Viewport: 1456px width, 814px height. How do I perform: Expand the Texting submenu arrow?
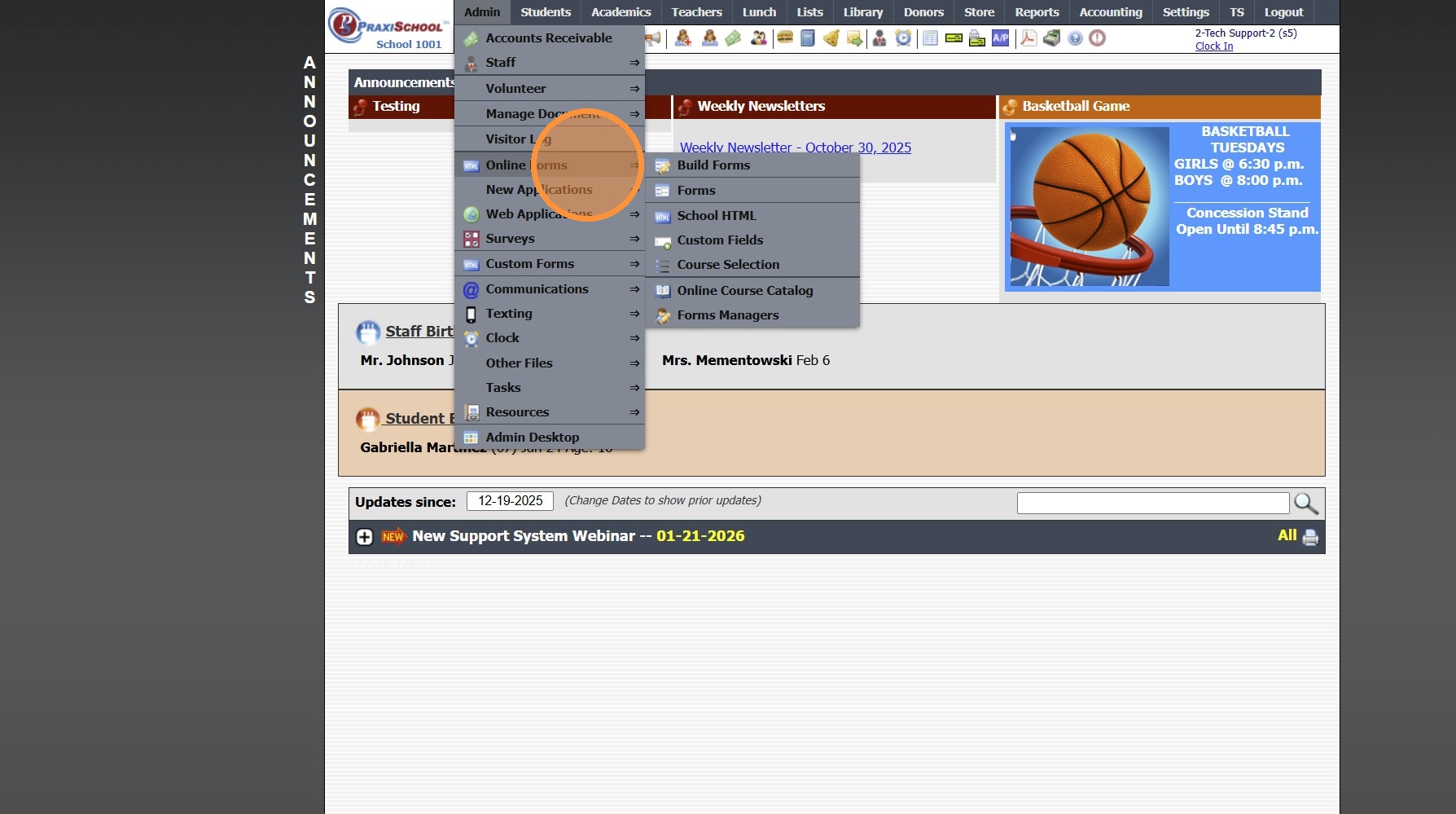(634, 314)
